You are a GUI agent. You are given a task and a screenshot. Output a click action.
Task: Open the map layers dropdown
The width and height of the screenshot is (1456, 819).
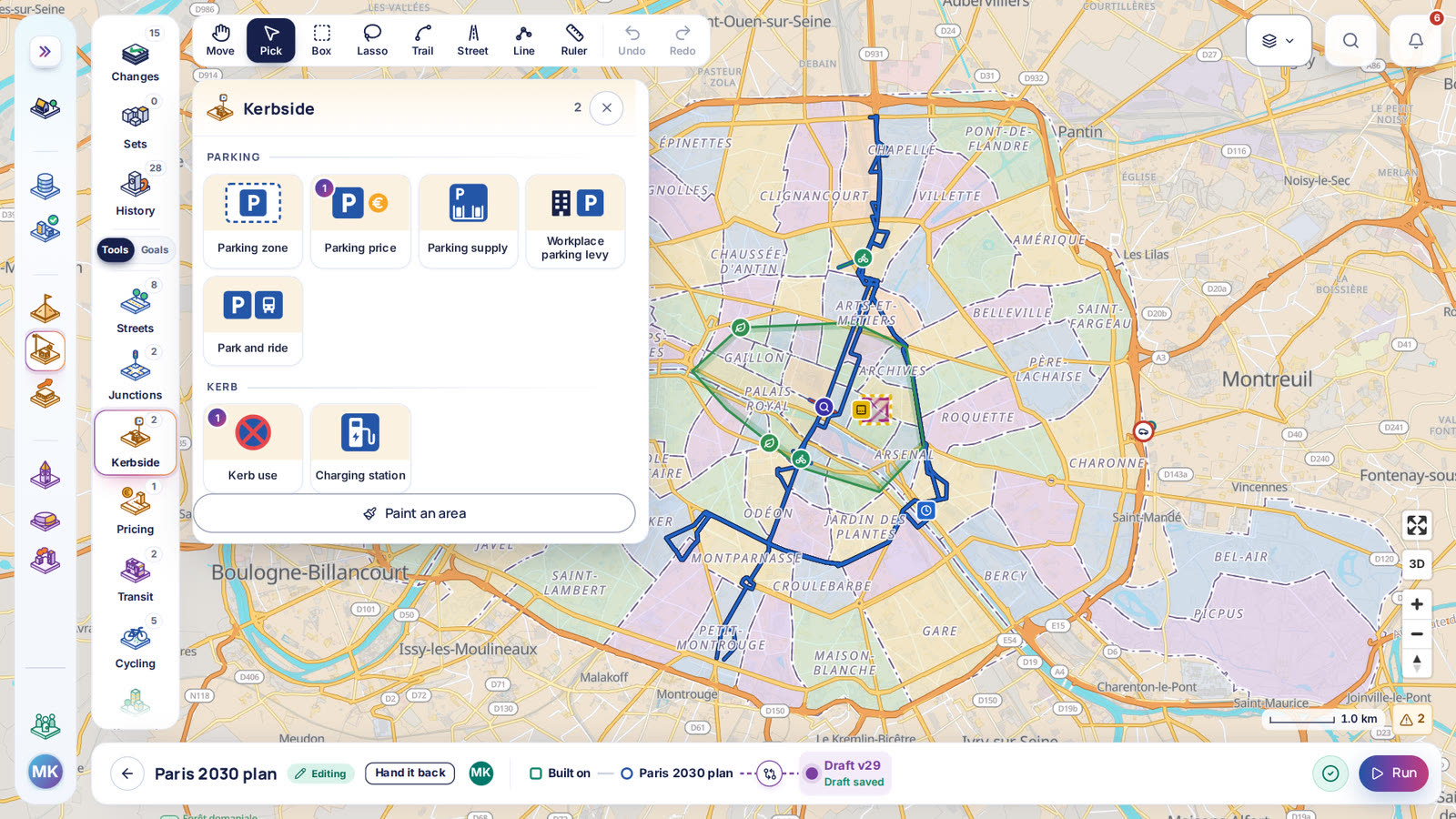[1279, 41]
